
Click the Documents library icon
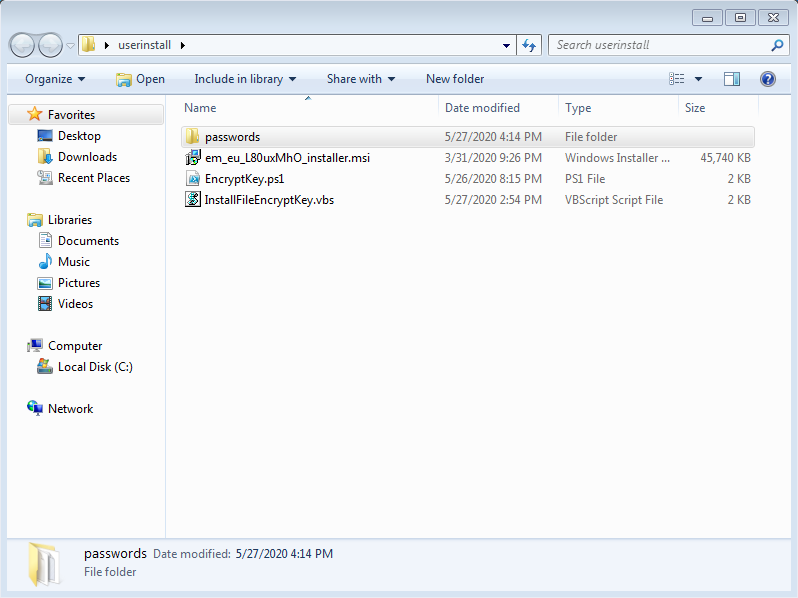pyautogui.click(x=45, y=240)
